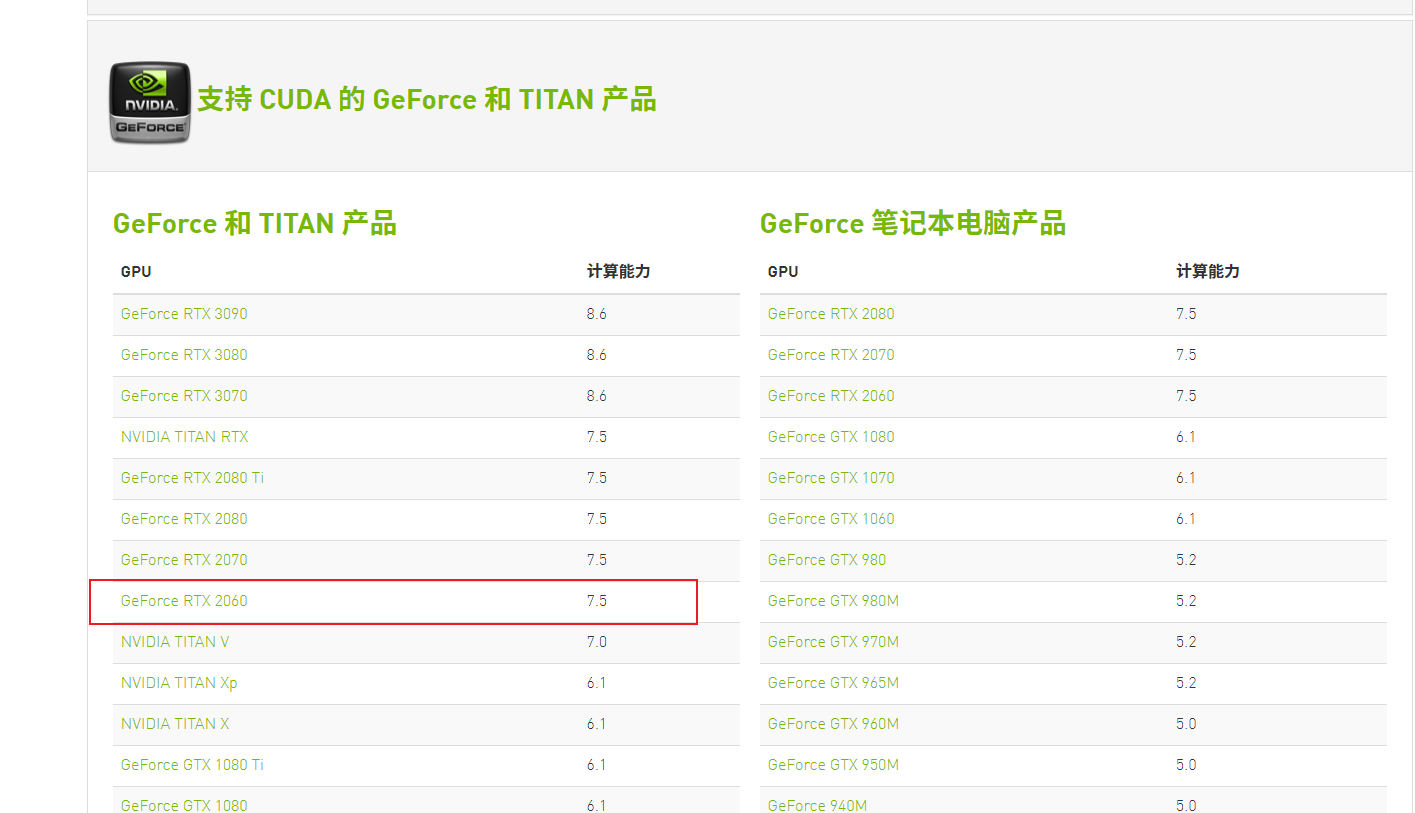This screenshot has height=813, width=1415.
Task: Click the 5.2 value in the GTX 980 row
Action: [1186, 560]
